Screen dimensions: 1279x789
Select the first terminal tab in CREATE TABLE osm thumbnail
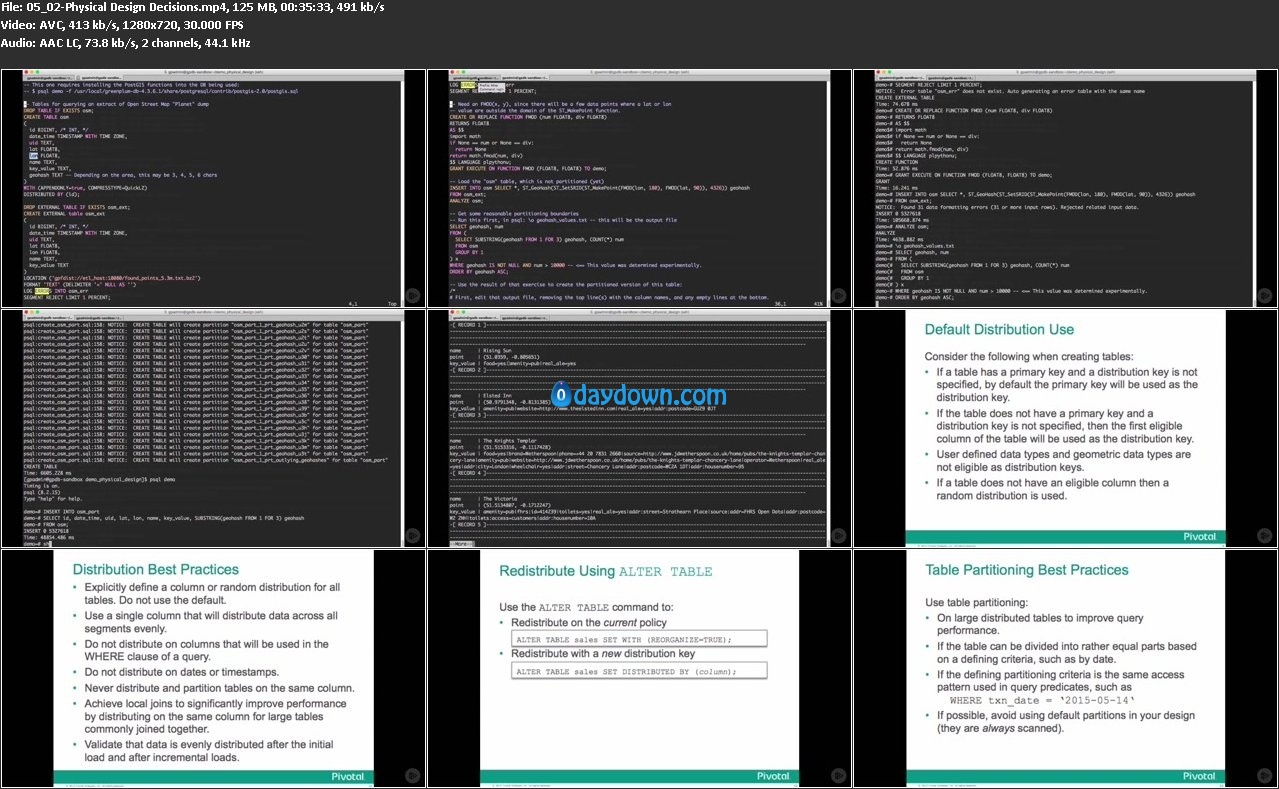pos(48,77)
